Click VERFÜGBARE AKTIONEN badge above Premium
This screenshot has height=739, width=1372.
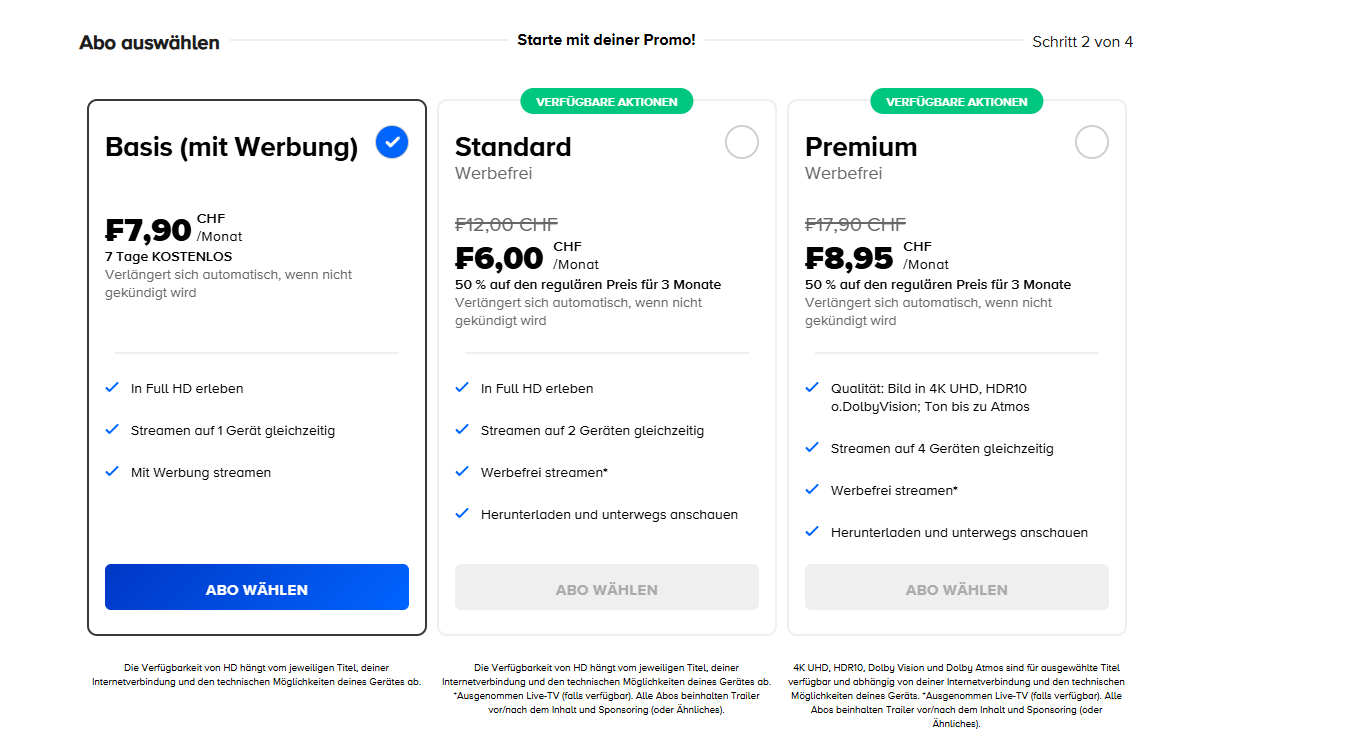click(x=956, y=101)
